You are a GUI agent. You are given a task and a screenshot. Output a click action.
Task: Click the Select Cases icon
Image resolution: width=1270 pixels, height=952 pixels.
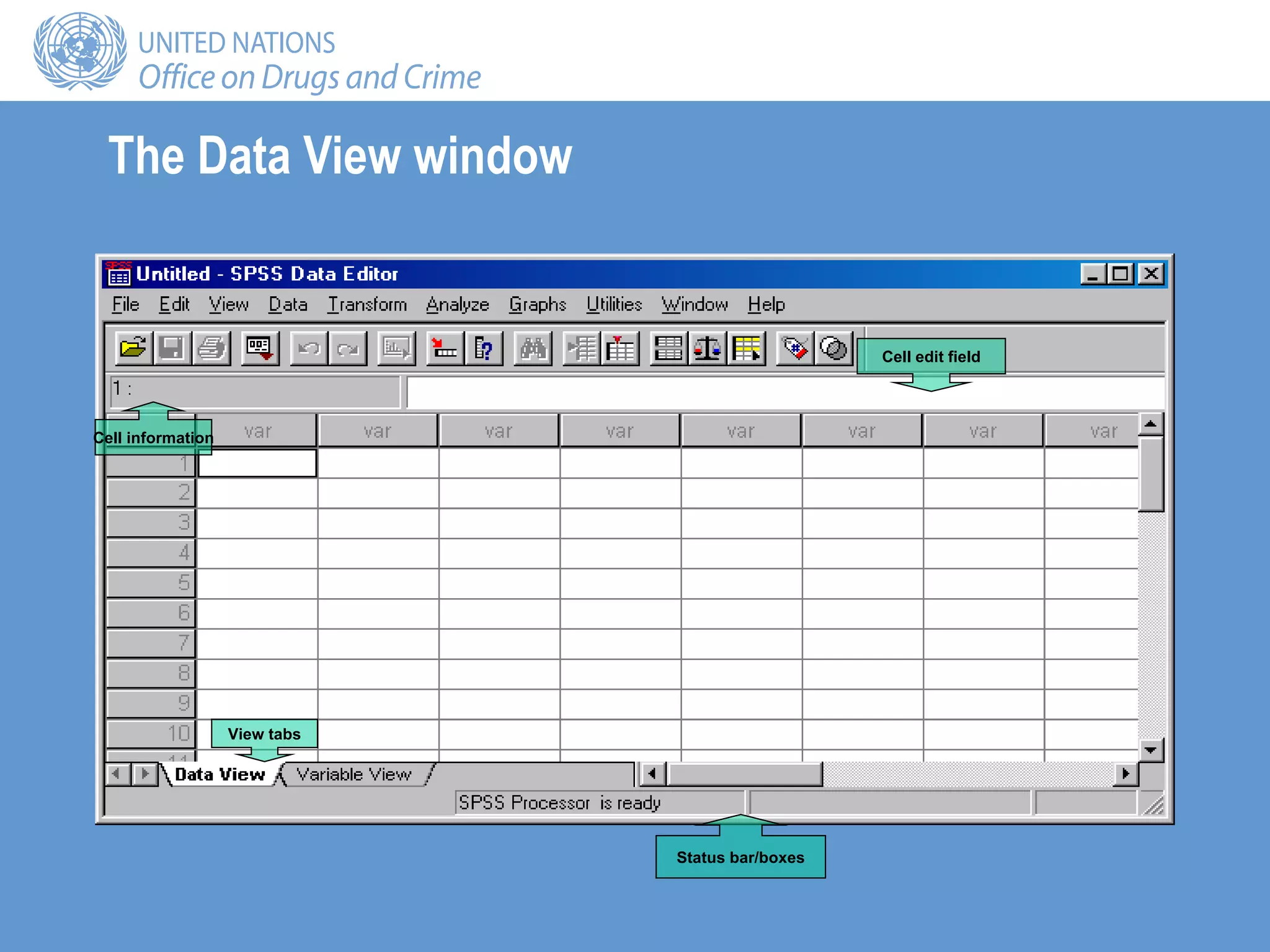pyautogui.click(x=747, y=348)
